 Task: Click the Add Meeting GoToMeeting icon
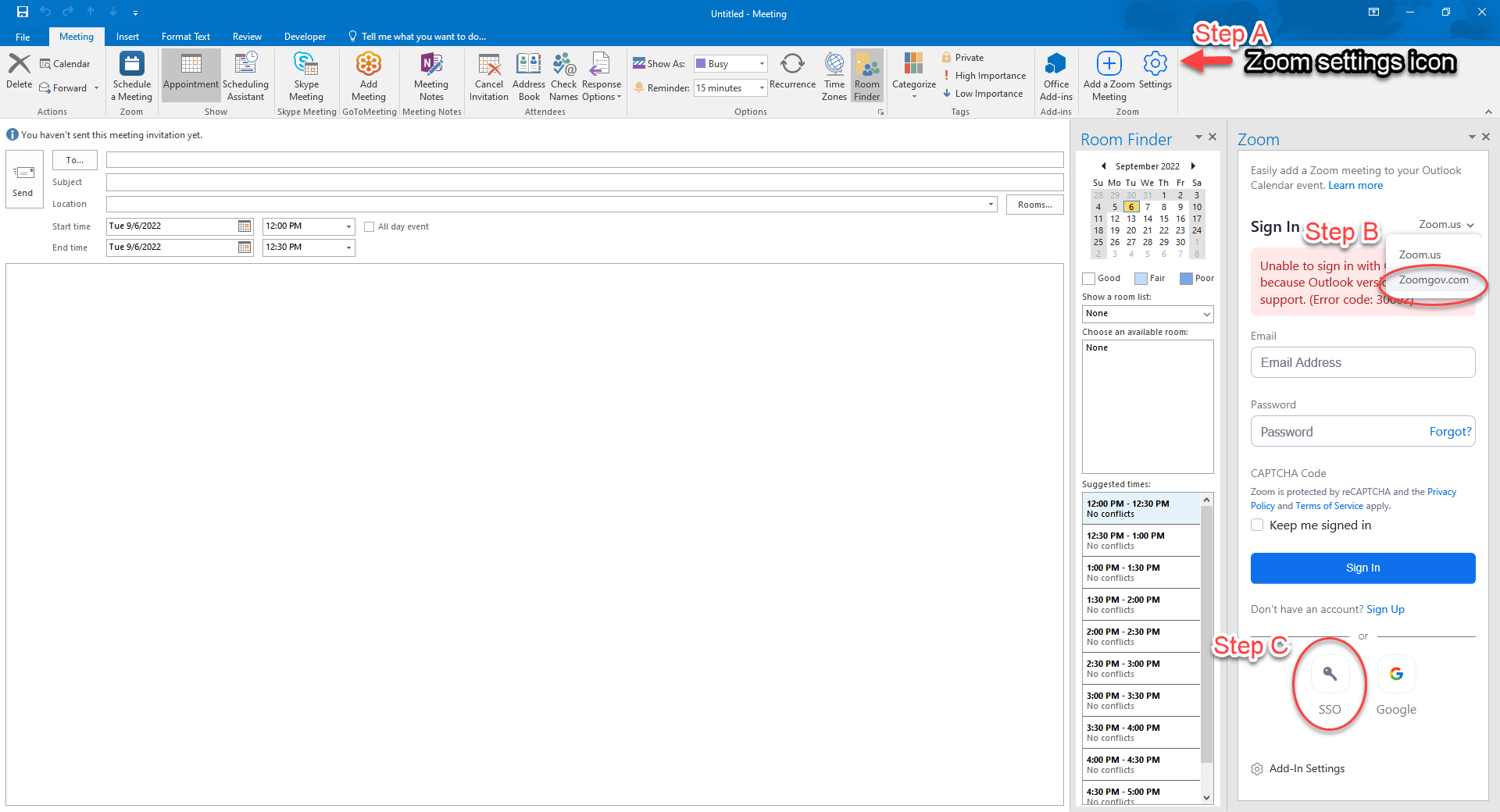tap(368, 64)
